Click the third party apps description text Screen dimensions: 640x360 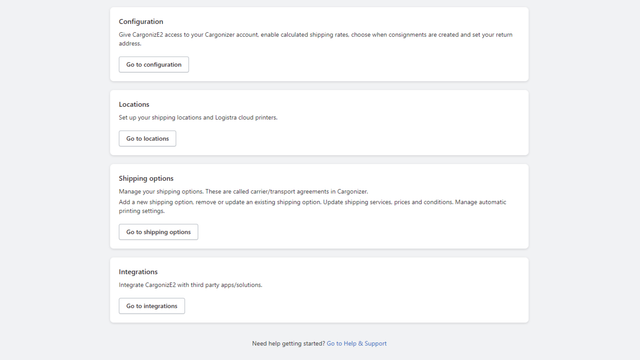[x=190, y=285]
